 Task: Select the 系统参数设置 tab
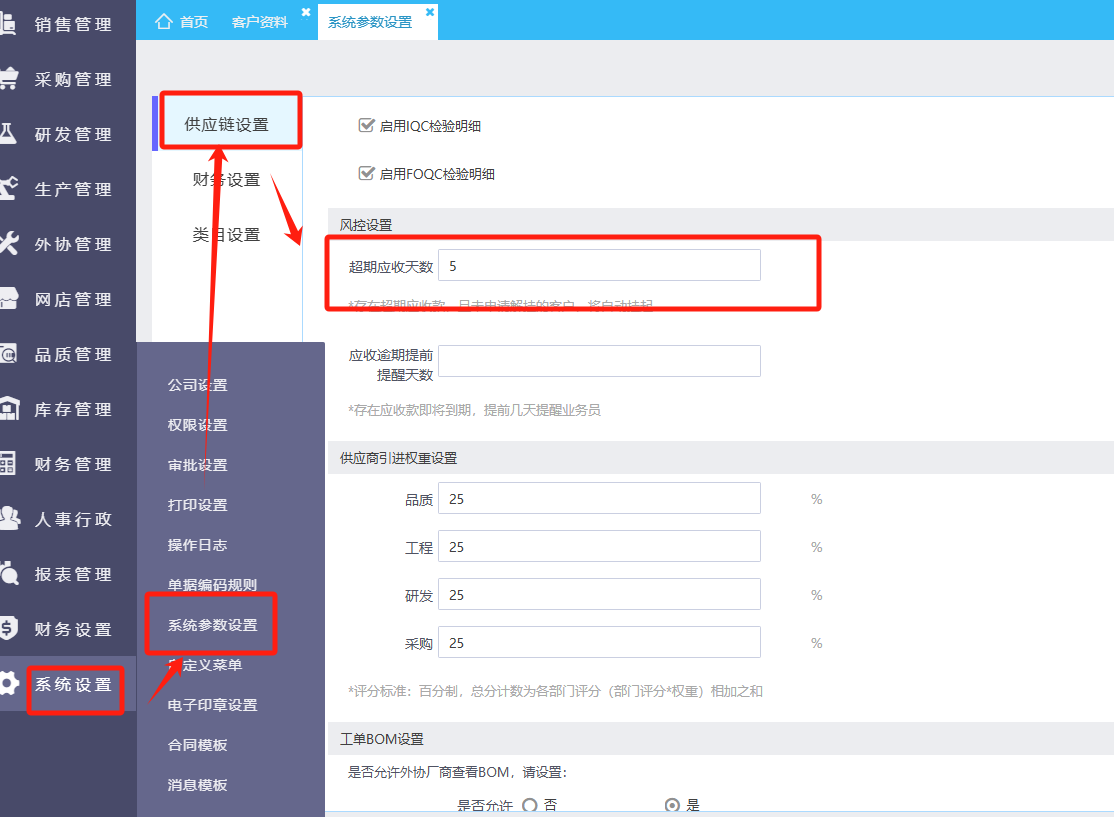pos(369,22)
